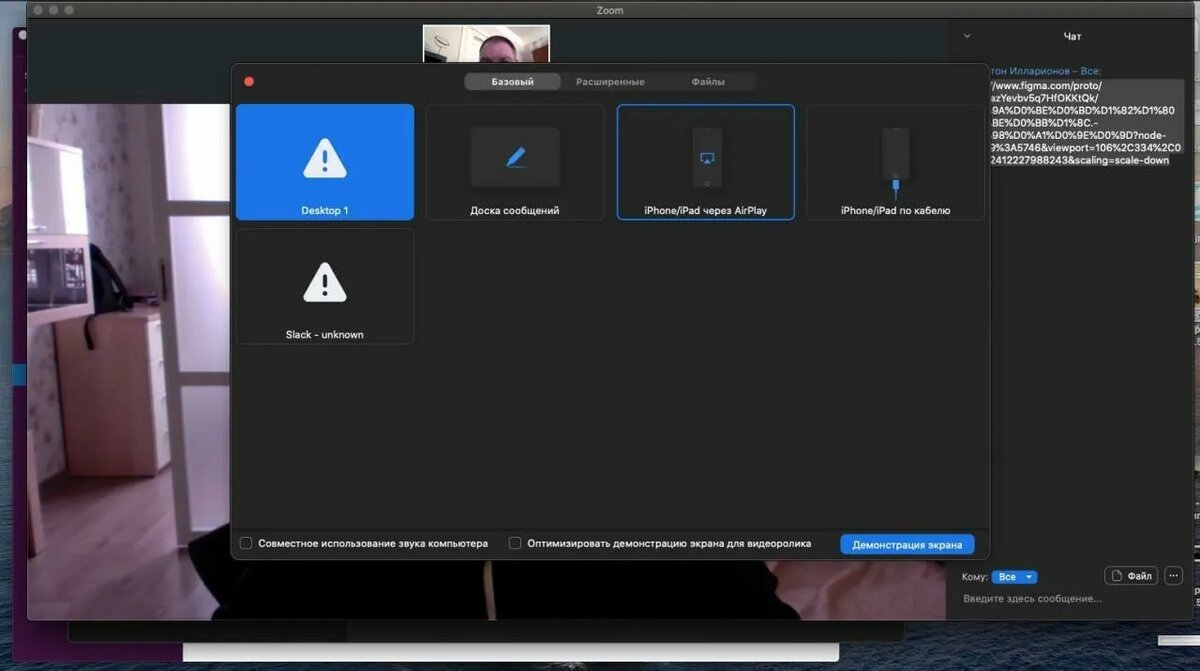Collapse the Чат panel chevron
Image resolution: width=1200 pixels, height=671 pixels.
pos(967,36)
